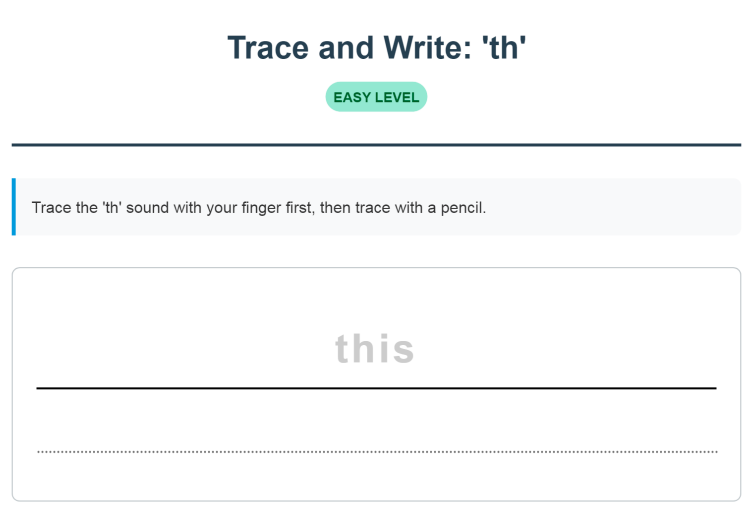Click the dotted writing guide line
This screenshot has width=756, height=516.
click(376, 452)
